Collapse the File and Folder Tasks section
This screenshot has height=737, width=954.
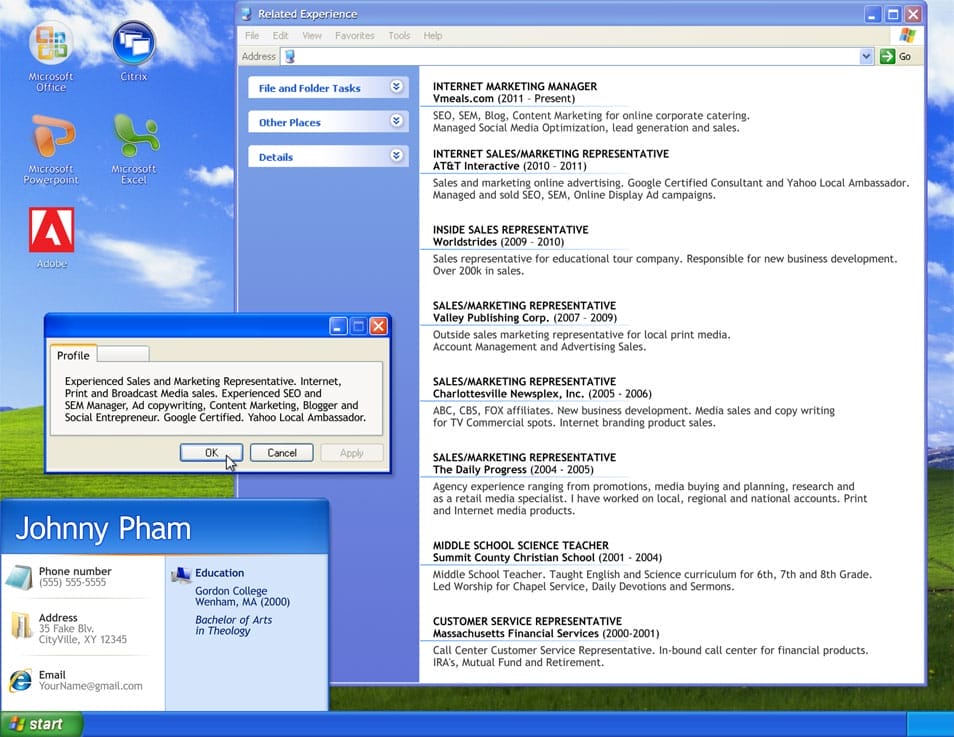coord(398,87)
